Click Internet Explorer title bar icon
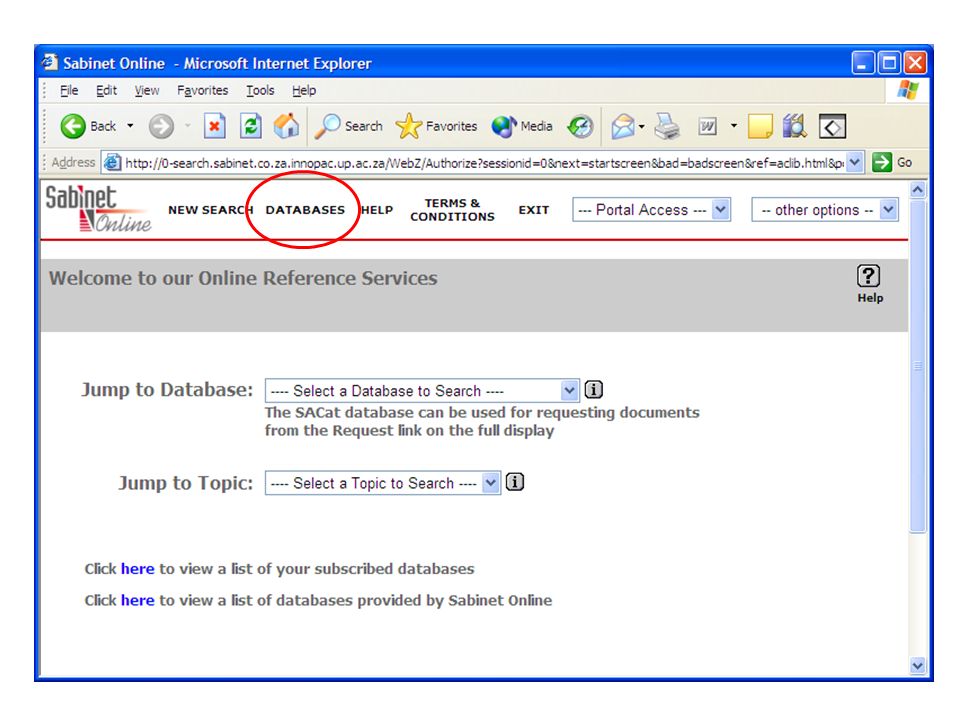This screenshot has width=960, height=720. click(50, 62)
